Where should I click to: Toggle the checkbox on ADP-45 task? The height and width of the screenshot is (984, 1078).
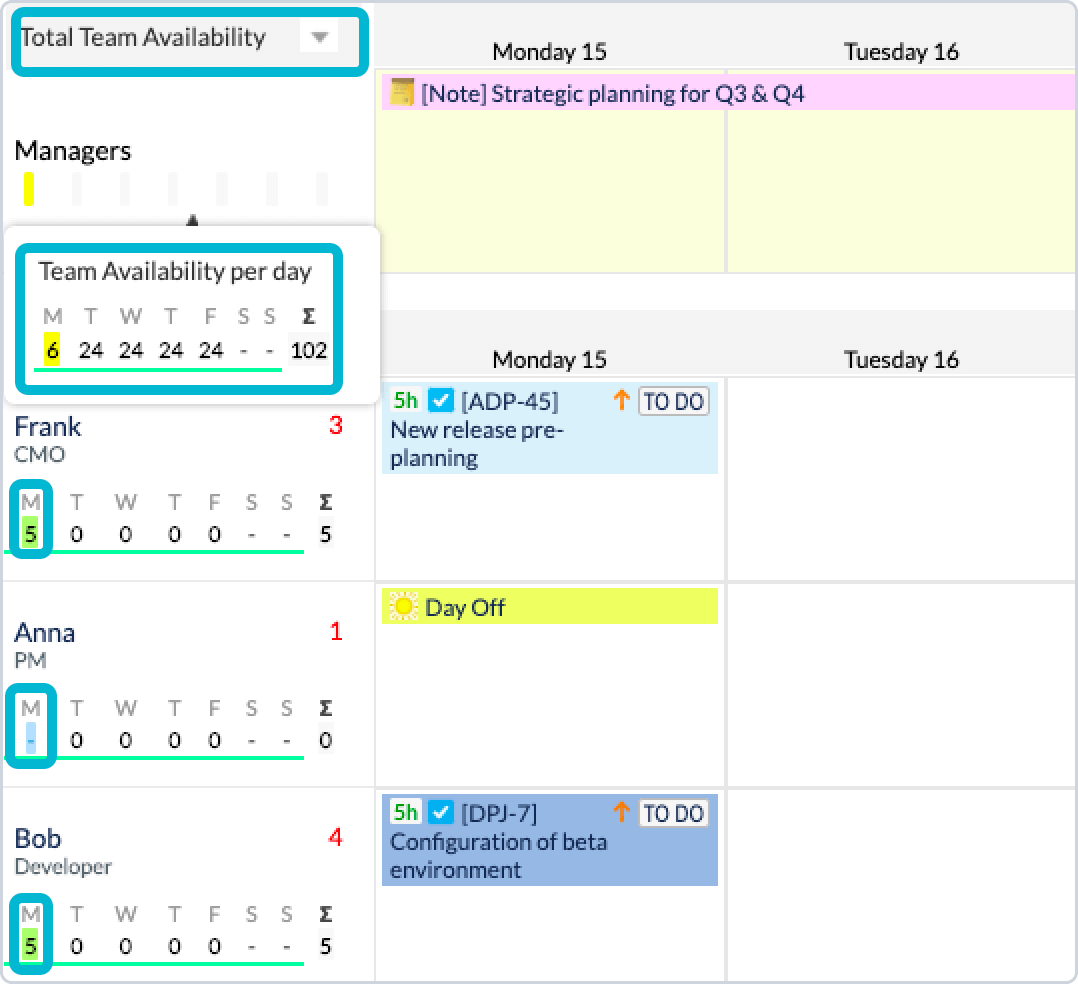441,401
